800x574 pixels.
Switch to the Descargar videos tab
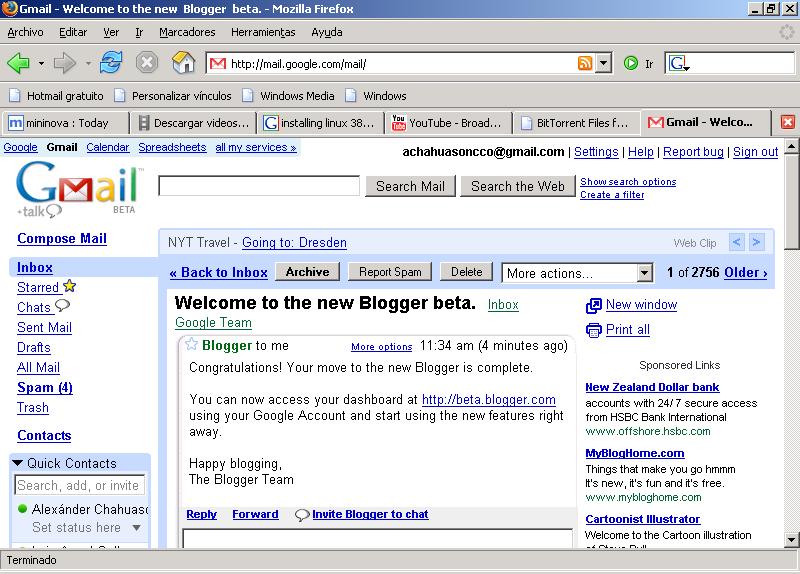[194, 123]
